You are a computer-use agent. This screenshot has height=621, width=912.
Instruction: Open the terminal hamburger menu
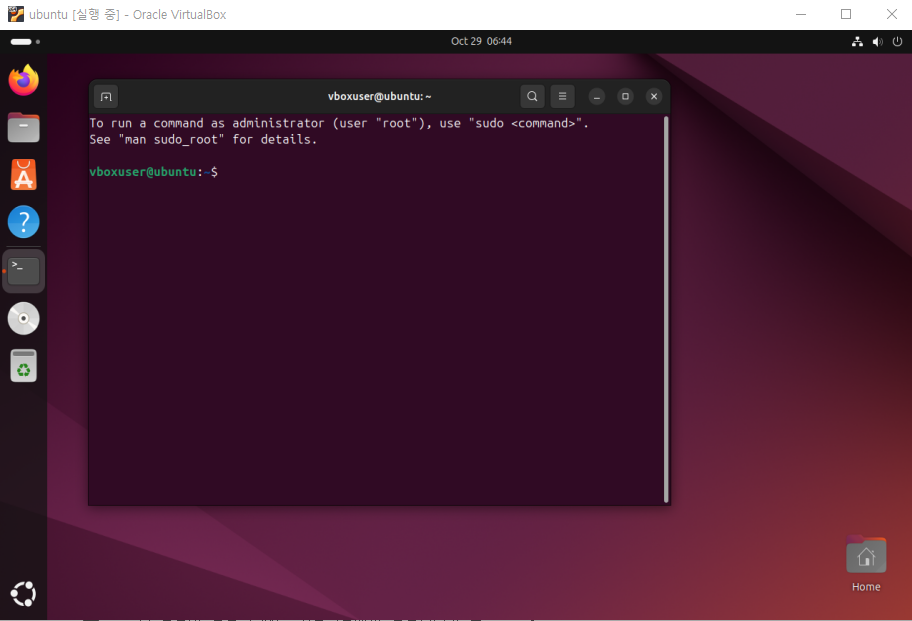[x=562, y=97]
